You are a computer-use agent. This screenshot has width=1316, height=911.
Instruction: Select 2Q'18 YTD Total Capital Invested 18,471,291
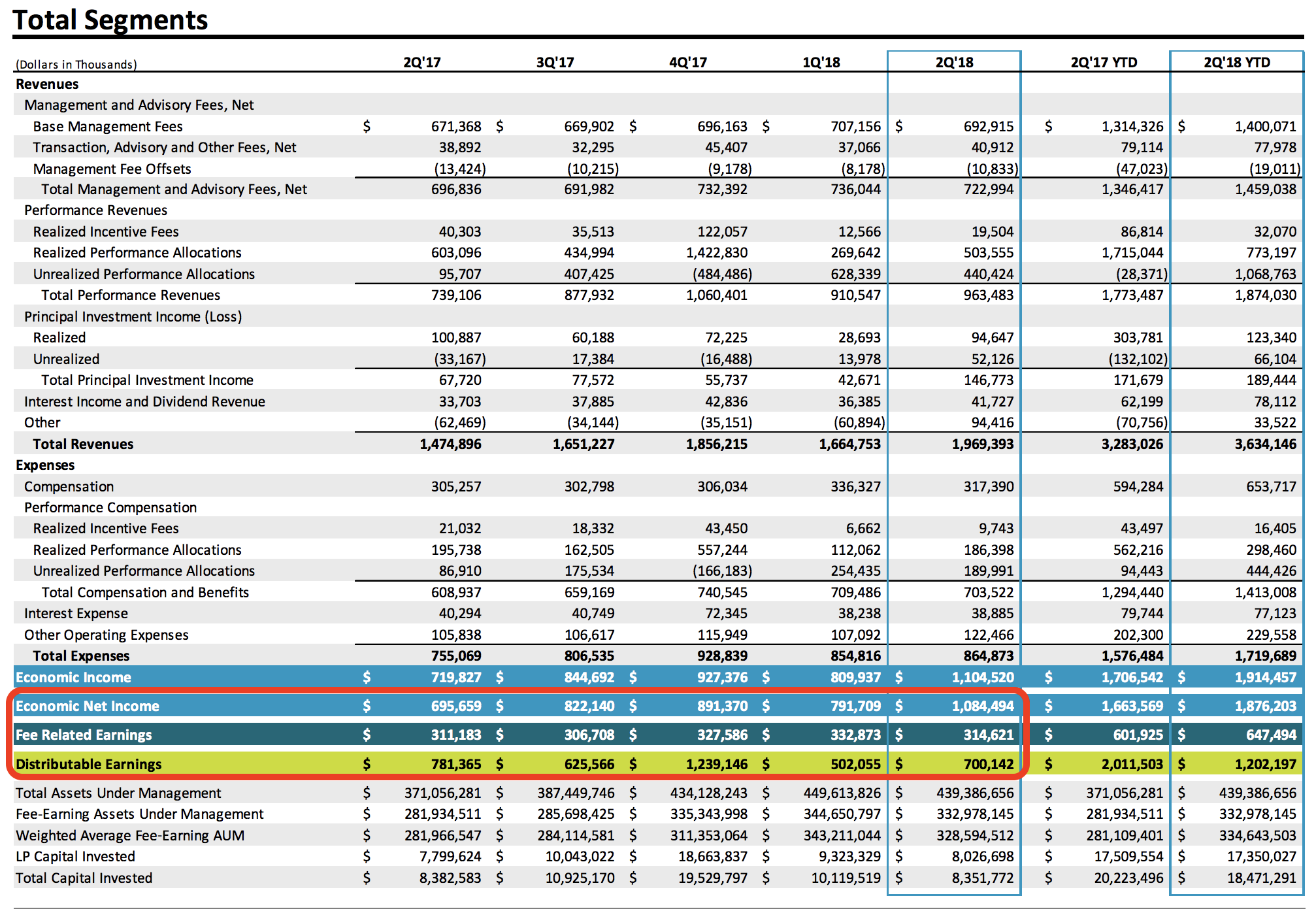(1262, 878)
